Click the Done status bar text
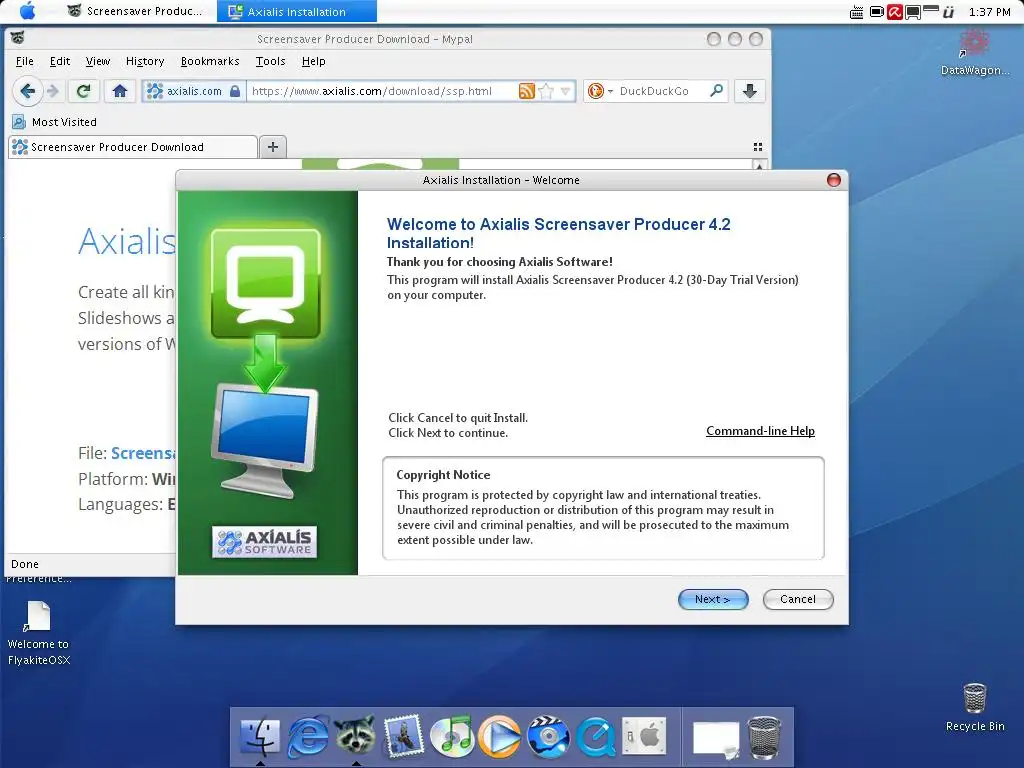The height and width of the screenshot is (768, 1024). tap(25, 564)
